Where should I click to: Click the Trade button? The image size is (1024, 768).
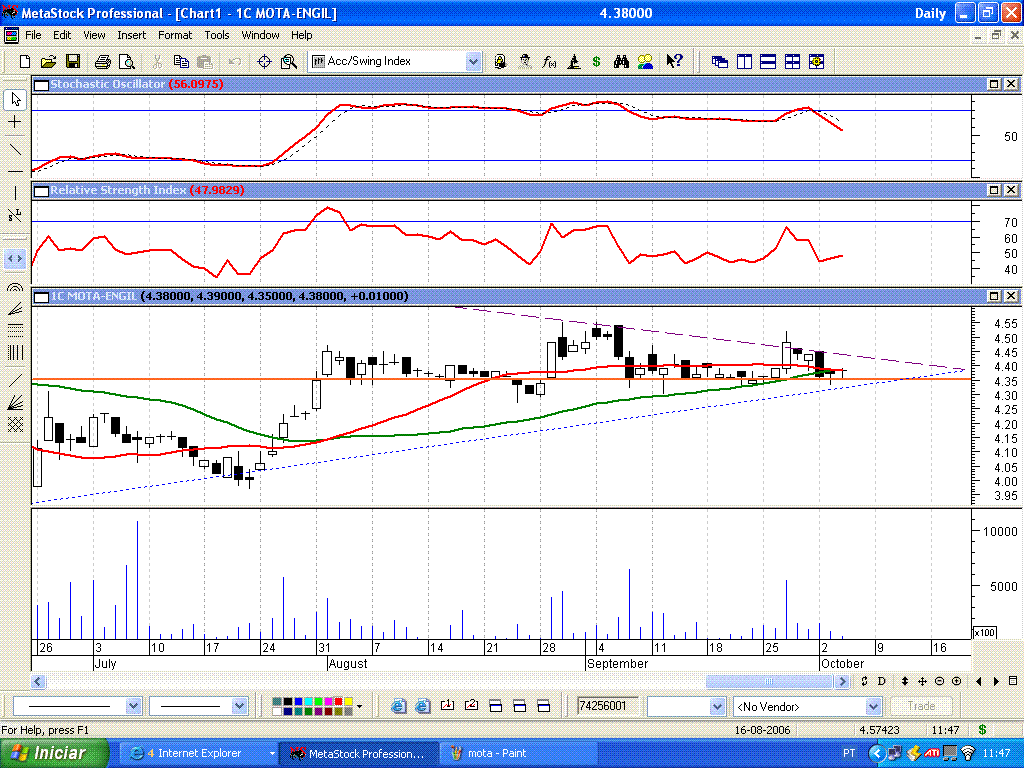pyautogui.click(x=921, y=706)
